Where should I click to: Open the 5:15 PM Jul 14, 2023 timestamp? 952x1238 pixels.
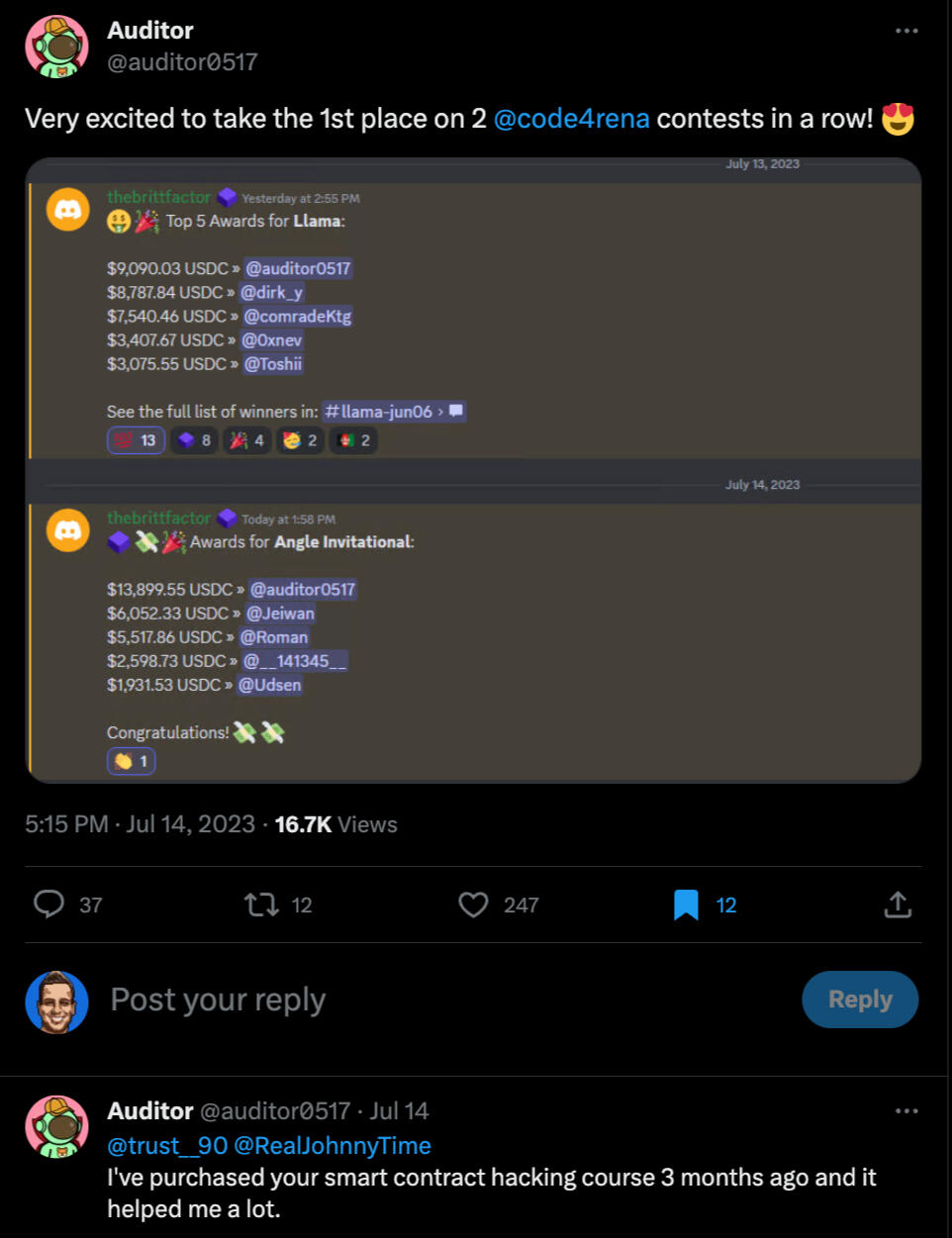pos(140,824)
